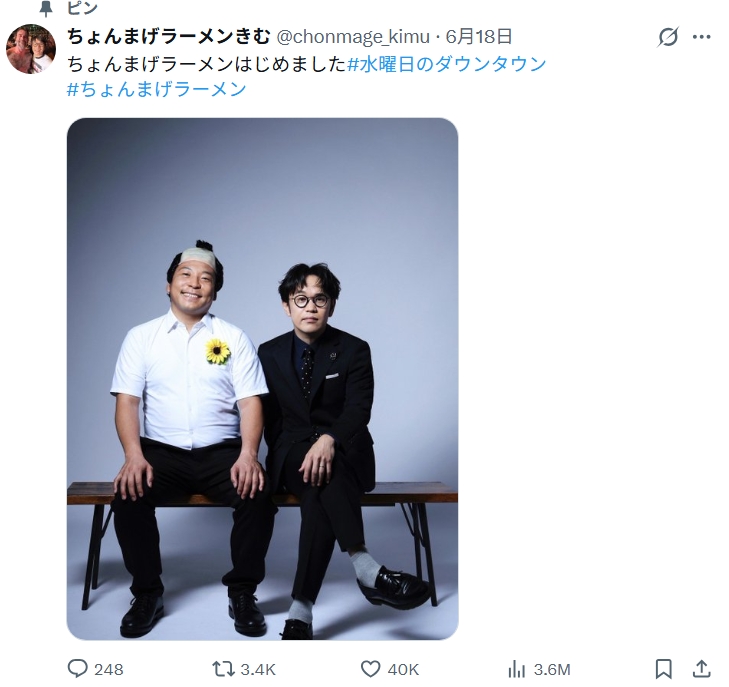Open the view analytics bar chart icon
The width and height of the screenshot is (729, 687).
[517, 669]
